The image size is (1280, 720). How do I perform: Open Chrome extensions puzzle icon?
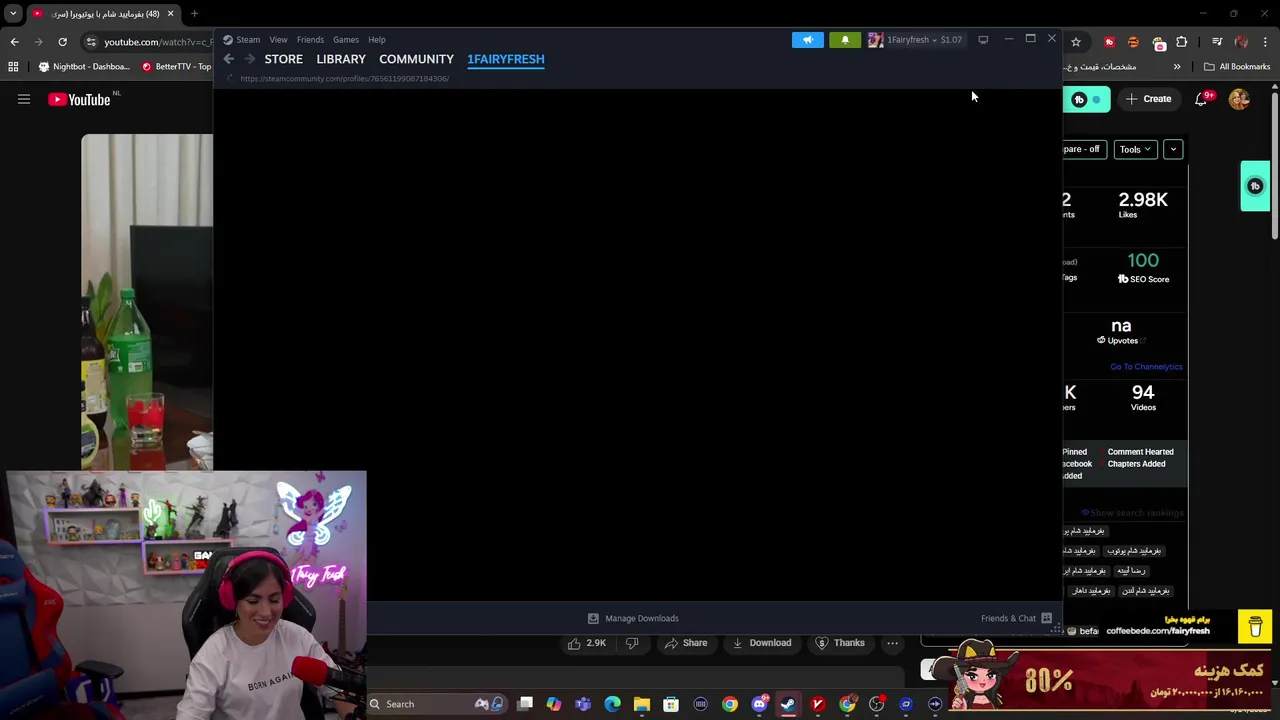(1182, 42)
